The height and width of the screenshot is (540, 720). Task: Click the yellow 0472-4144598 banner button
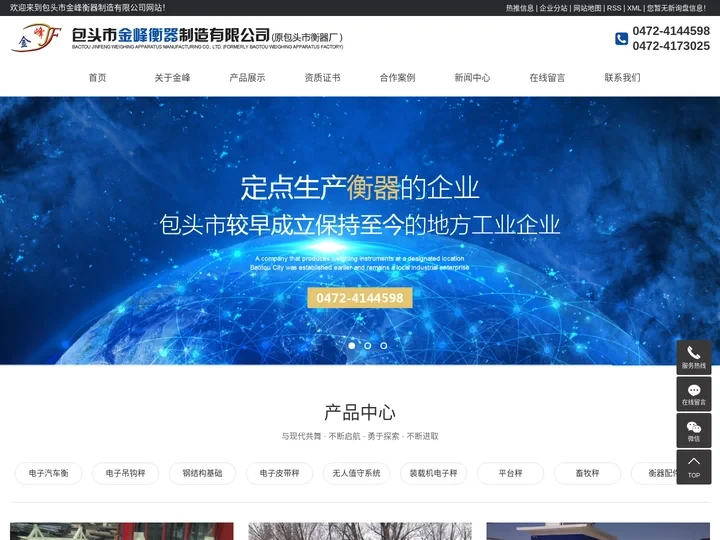point(360,298)
